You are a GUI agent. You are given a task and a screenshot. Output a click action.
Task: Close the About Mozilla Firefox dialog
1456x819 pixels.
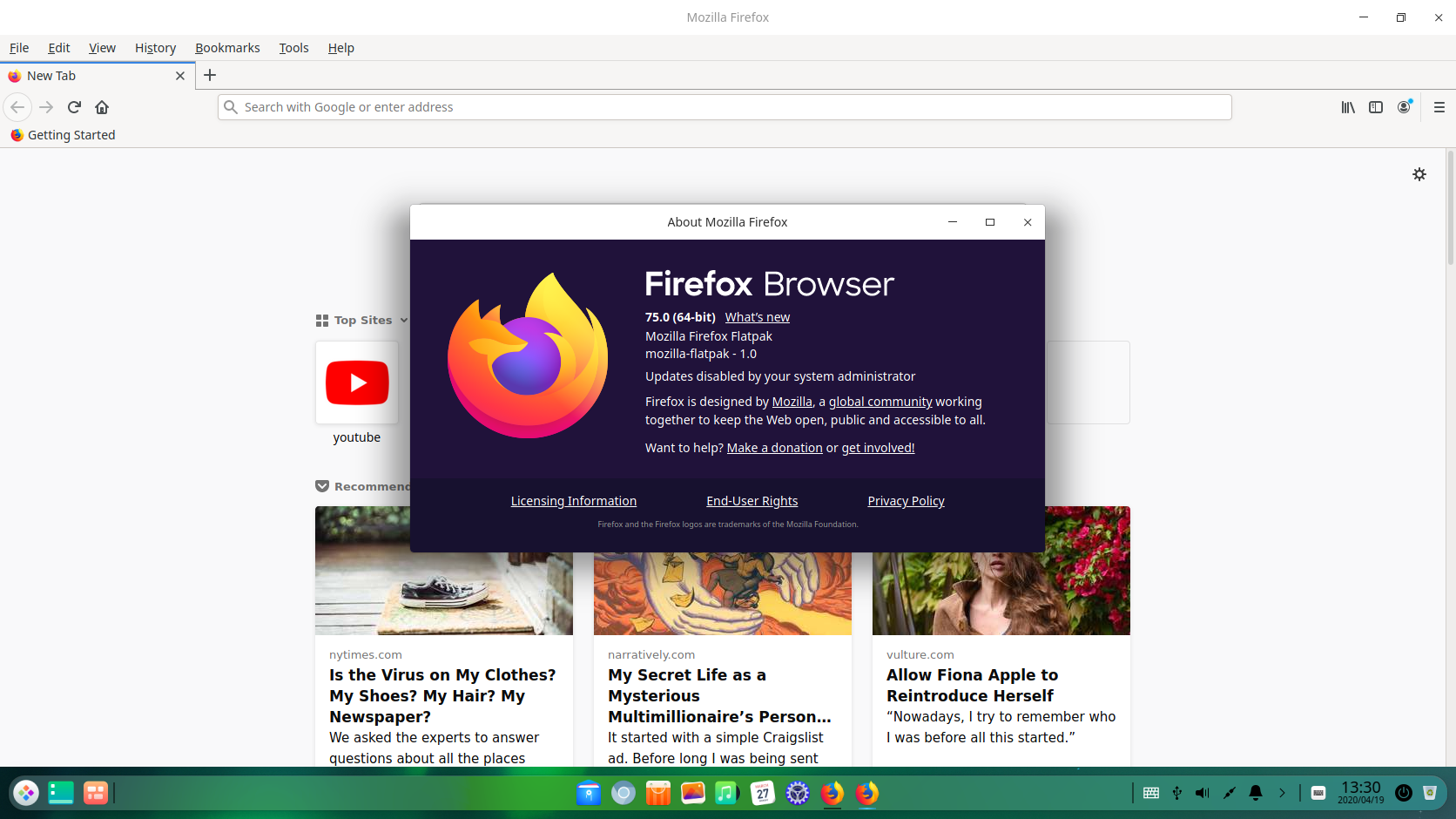(1028, 222)
